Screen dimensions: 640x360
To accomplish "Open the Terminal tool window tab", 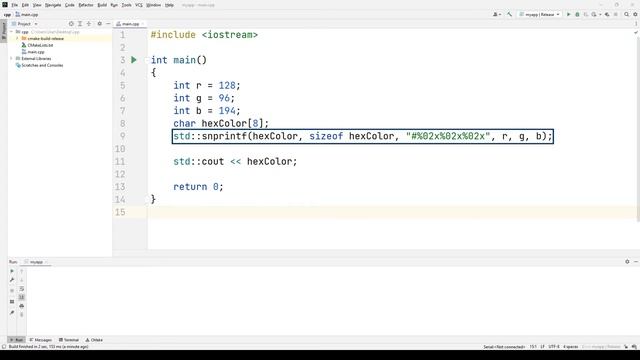I will [69, 340].
